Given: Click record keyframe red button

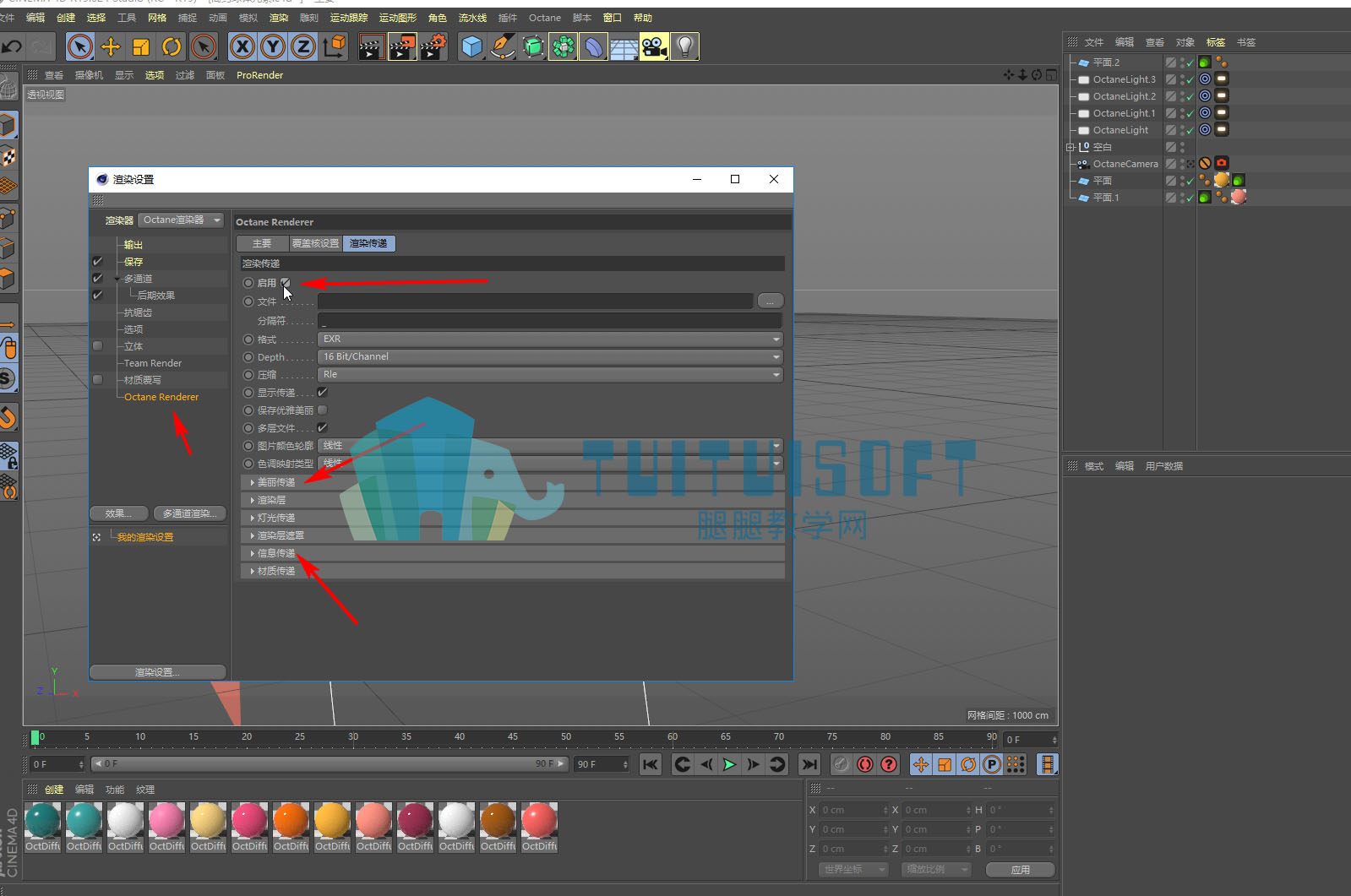Looking at the screenshot, I should pos(864,764).
